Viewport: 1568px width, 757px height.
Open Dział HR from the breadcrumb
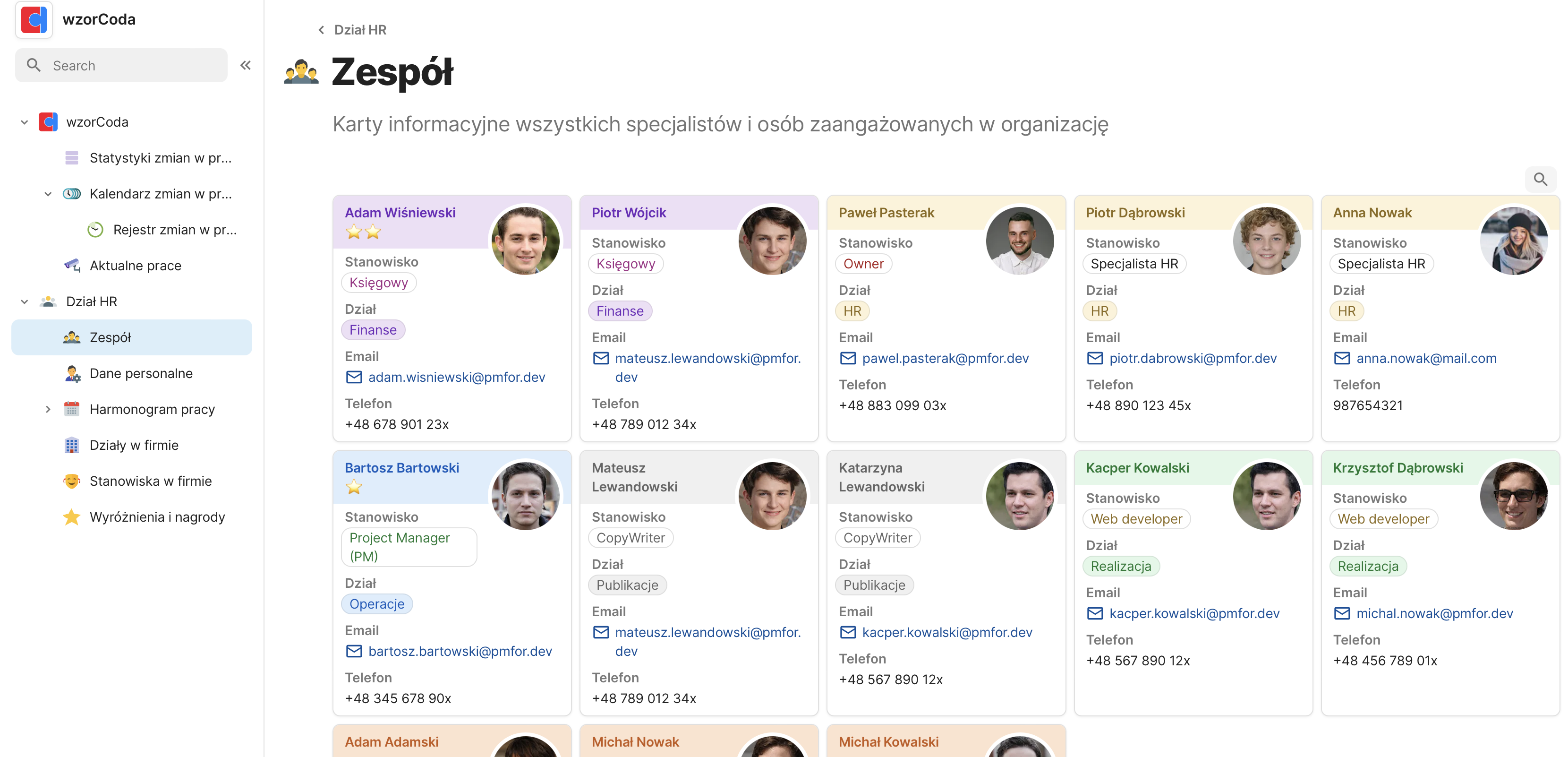(x=360, y=29)
